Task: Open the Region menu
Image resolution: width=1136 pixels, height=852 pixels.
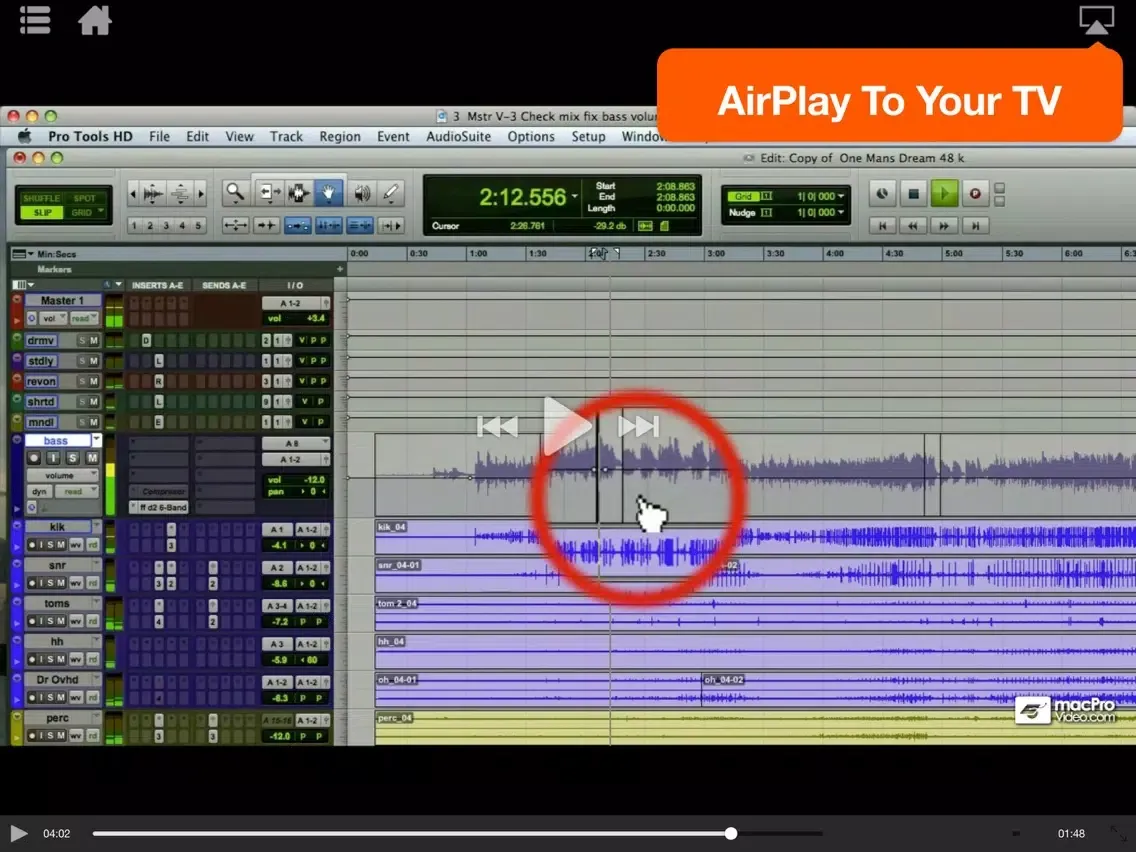Action: click(x=340, y=136)
